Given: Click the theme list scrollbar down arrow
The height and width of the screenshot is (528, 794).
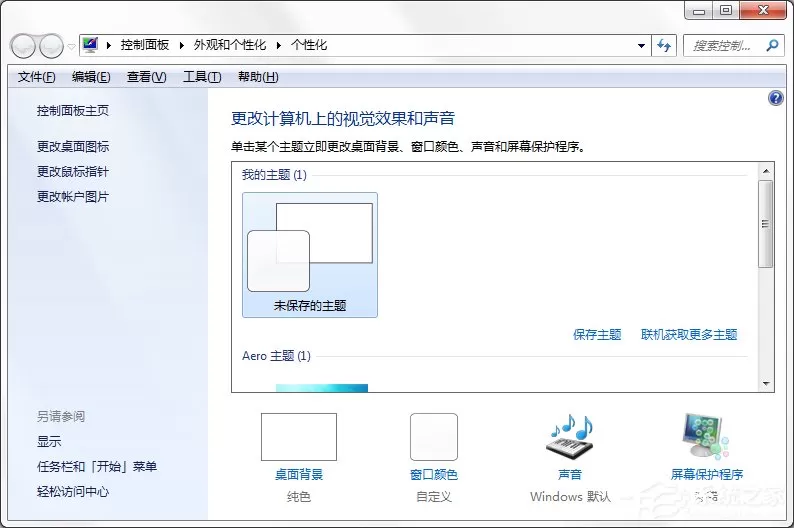Looking at the screenshot, I should coord(766,384).
